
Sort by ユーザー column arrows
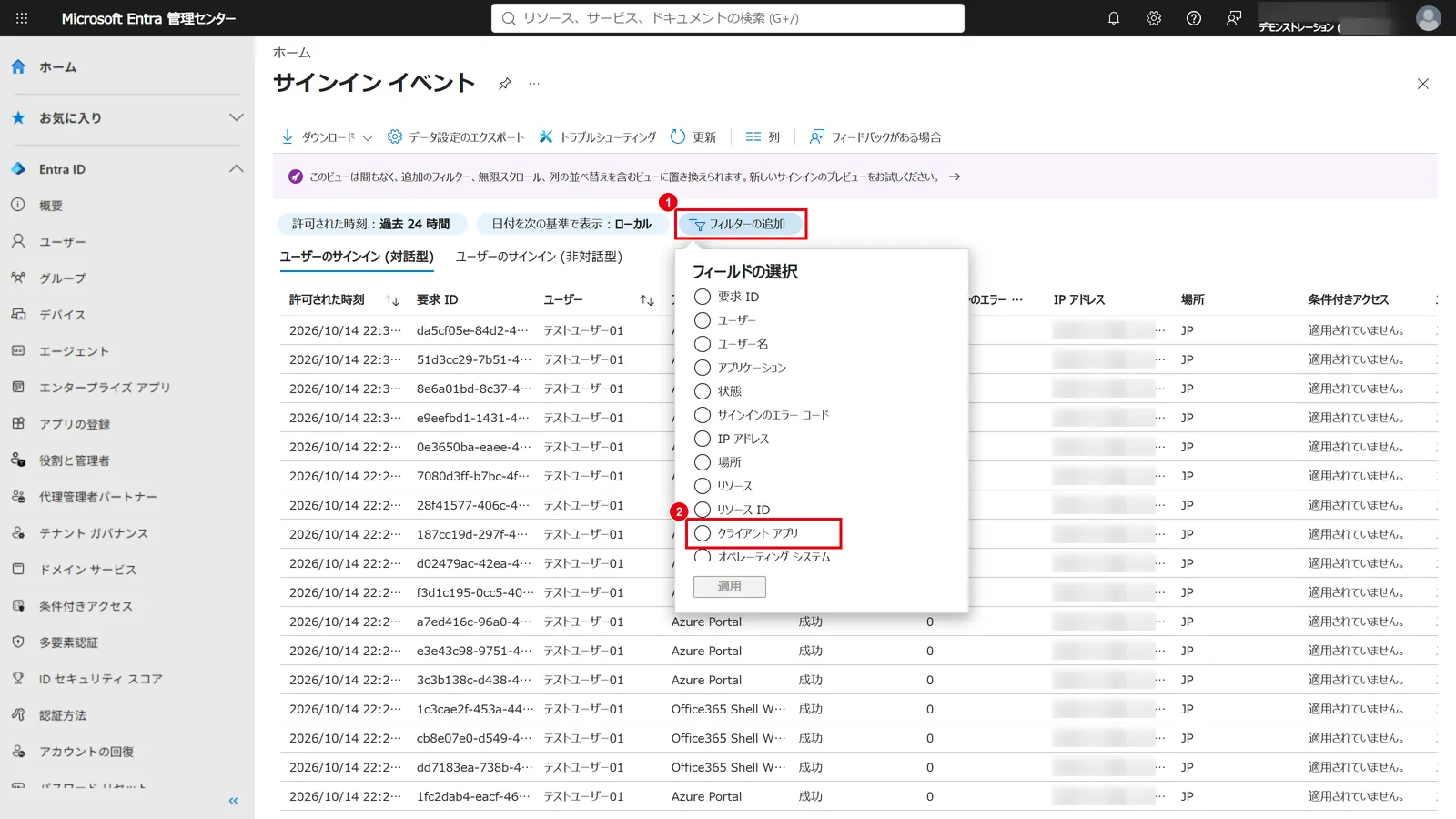647,300
